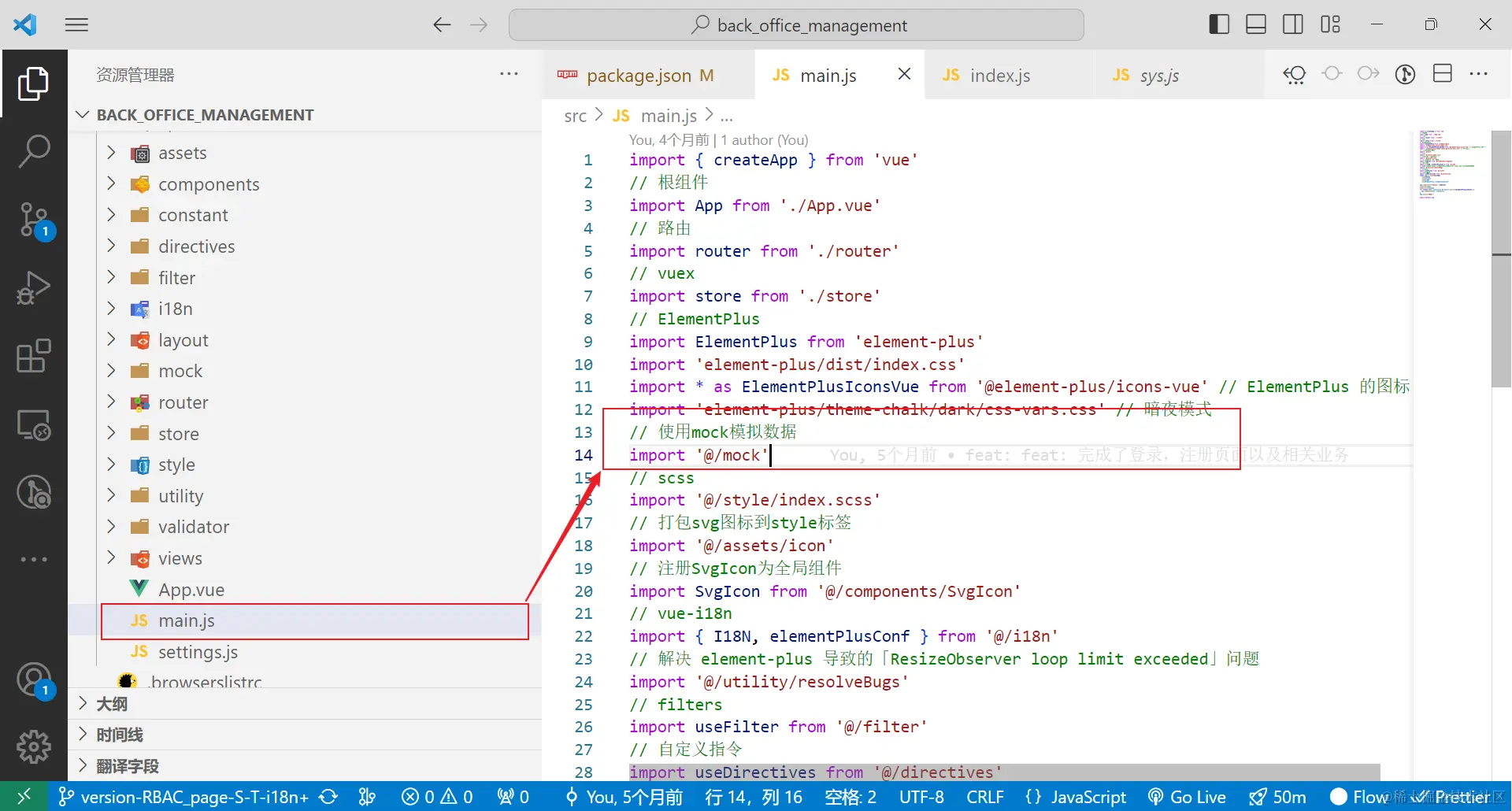Click the git branch version-RBAC_page-S-T-i18n+
Screen dimensions: 1512x811
184,797
